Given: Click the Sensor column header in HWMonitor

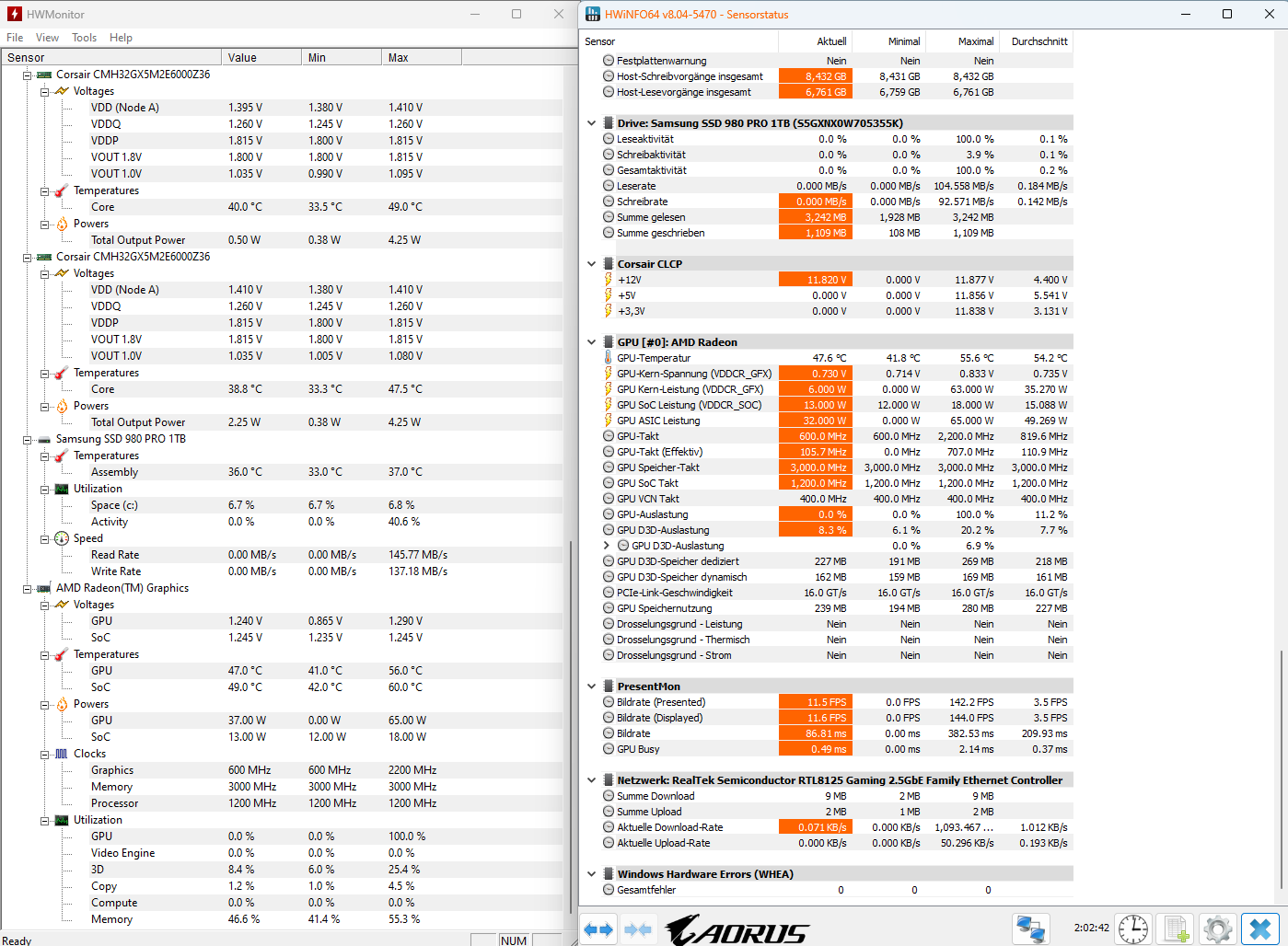Looking at the screenshot, I should [x=110, y=57].
